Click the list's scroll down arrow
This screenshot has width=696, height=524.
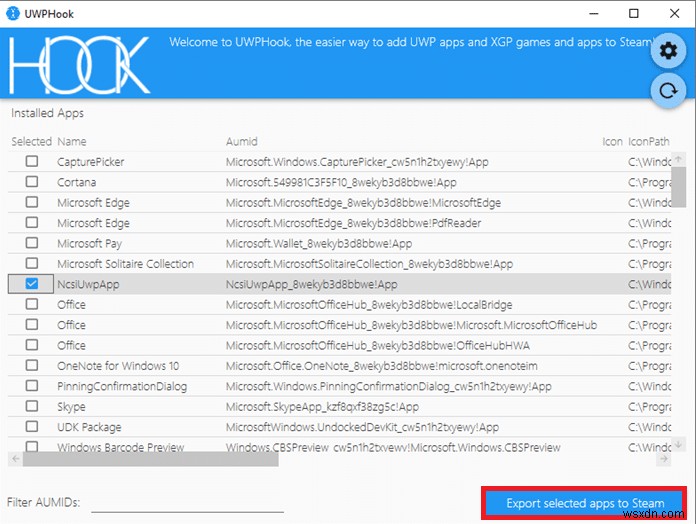tap(678, 444)
